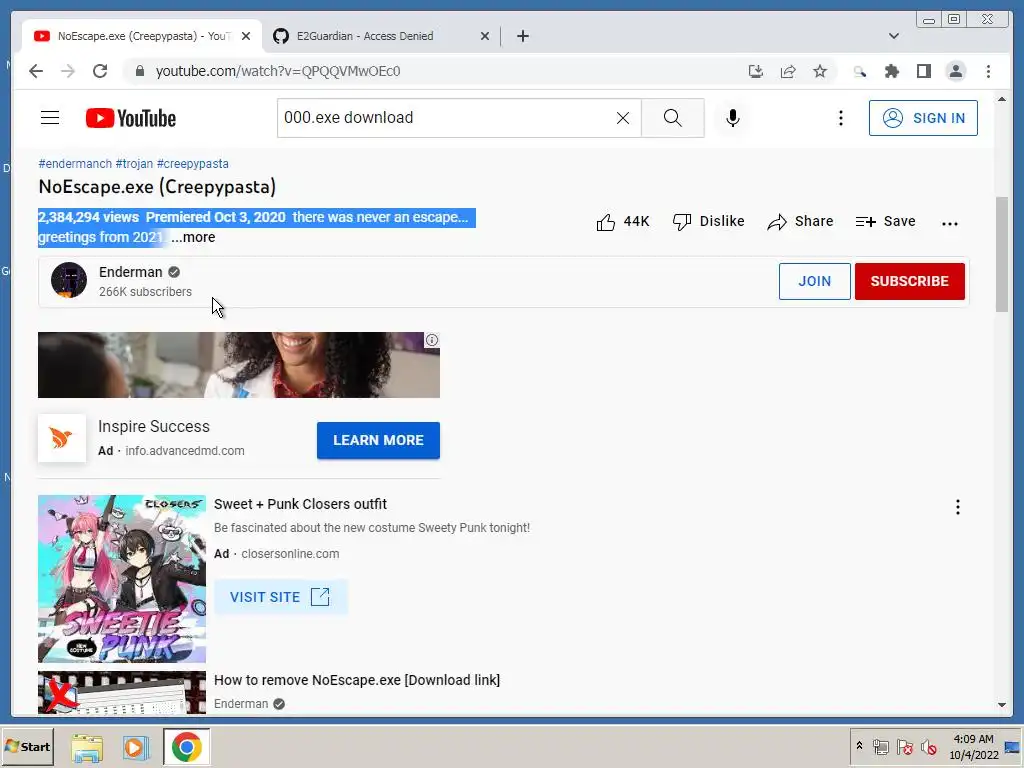Open Sweet + Punk Closers outfit title
The width and height of the screenshot is (1024, 768).
point(300,504)
